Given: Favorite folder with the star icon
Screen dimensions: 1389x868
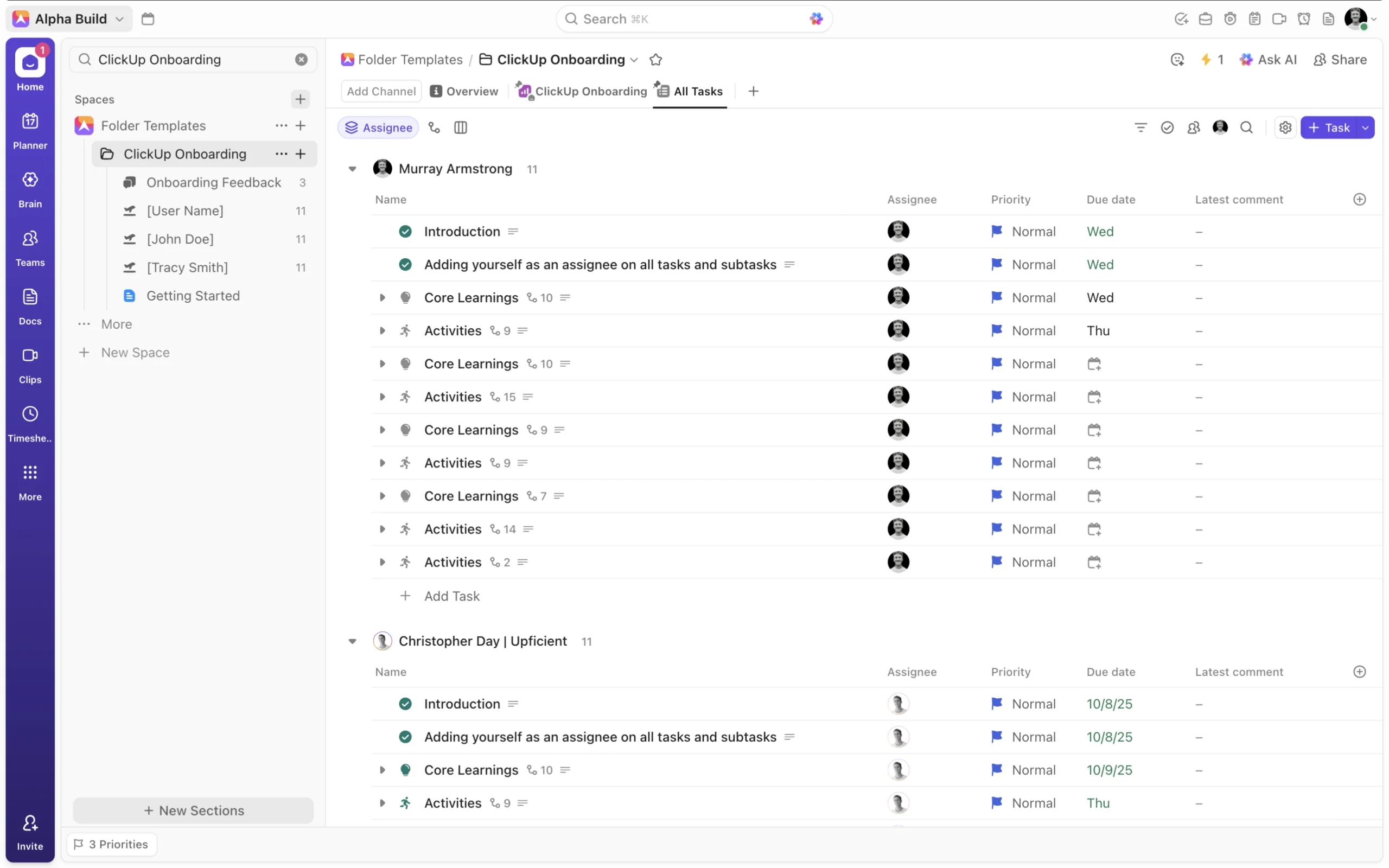Looking at the screenshot, I should pyautogui.click(x=655, y=60).
